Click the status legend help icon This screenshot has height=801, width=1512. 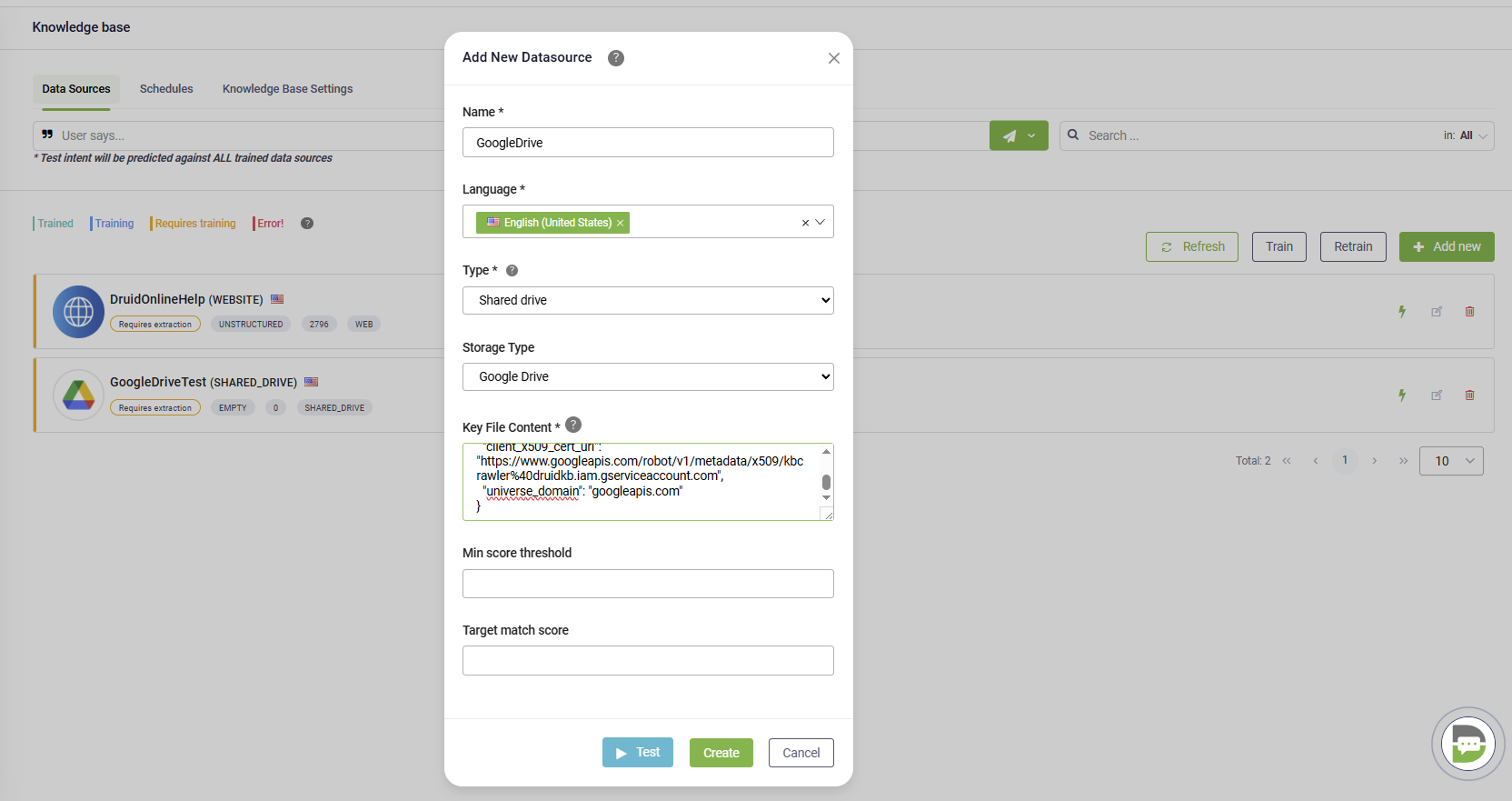tap(307, 224)
